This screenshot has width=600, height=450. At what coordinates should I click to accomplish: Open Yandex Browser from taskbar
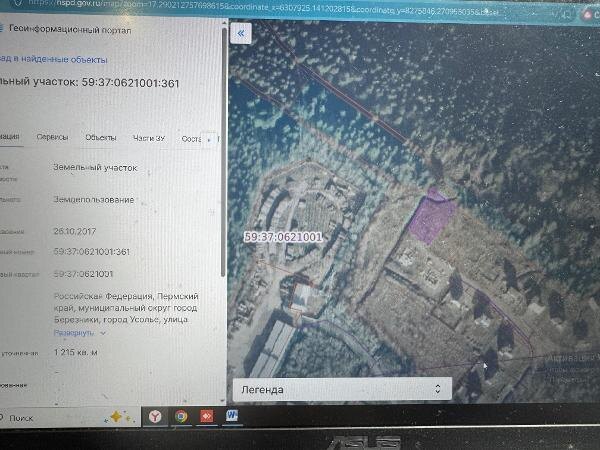pyautogui.click(x=155, y=416)
